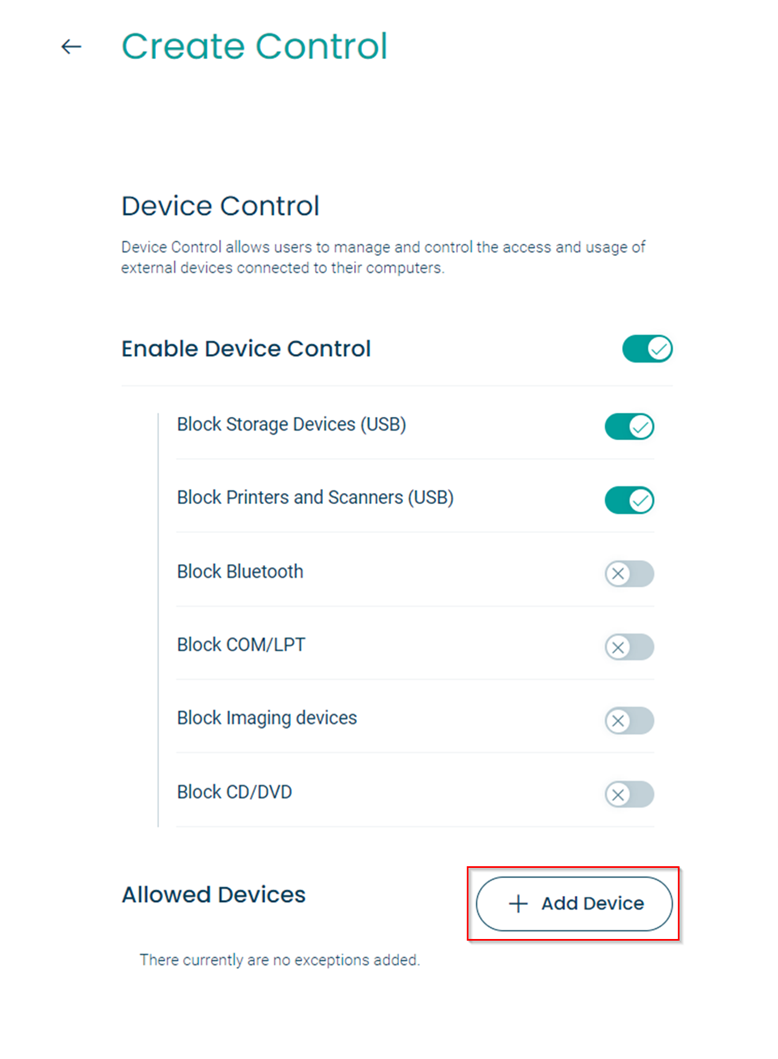The height and width of the screenshot is (1059, 778).
Task: Click the Block Bluetooth label text
Action: (x=240, y=571)
